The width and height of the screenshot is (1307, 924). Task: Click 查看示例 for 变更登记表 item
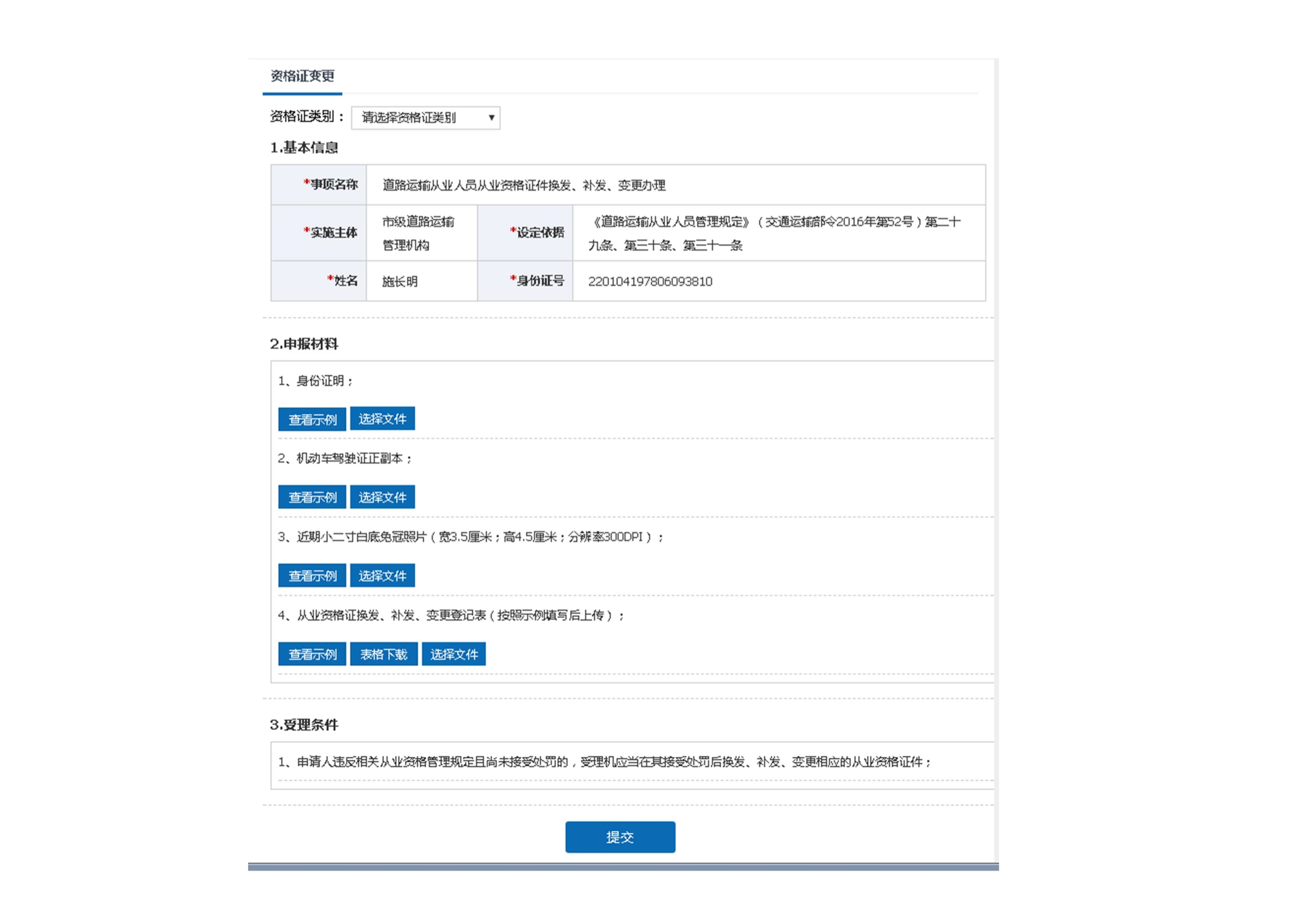point(312,655)
